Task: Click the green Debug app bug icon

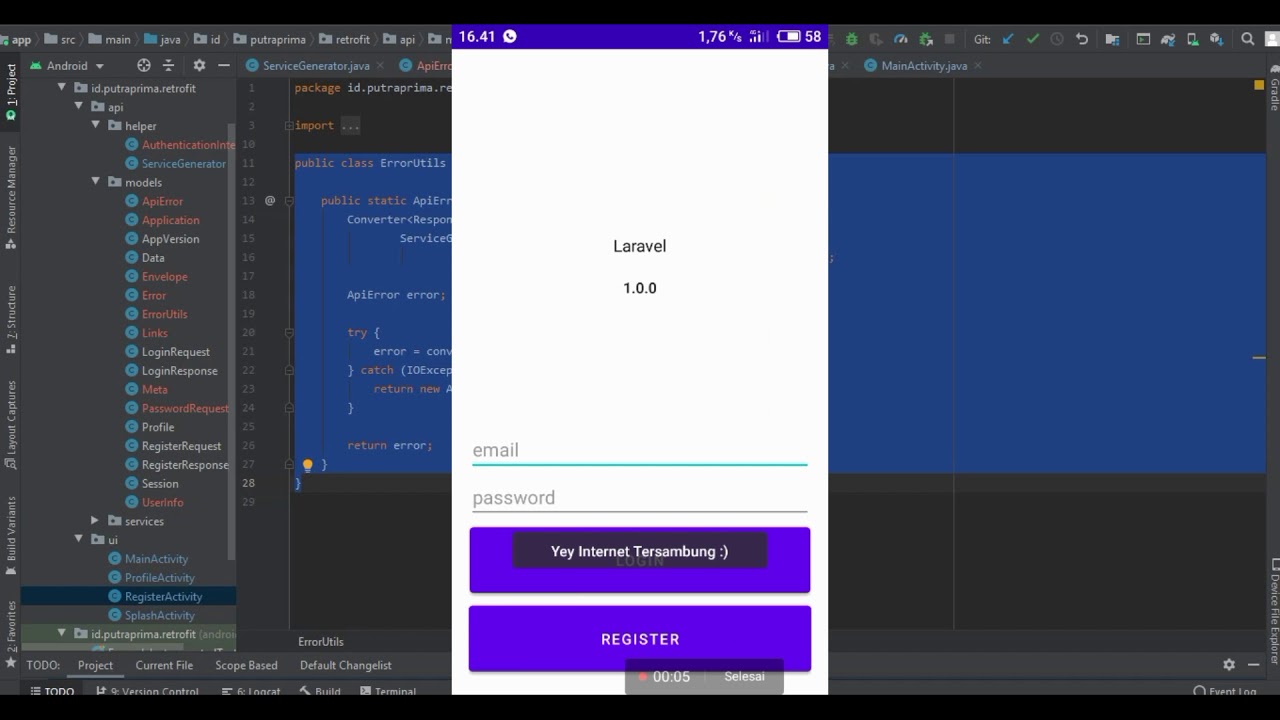Action: click(852, 39)
